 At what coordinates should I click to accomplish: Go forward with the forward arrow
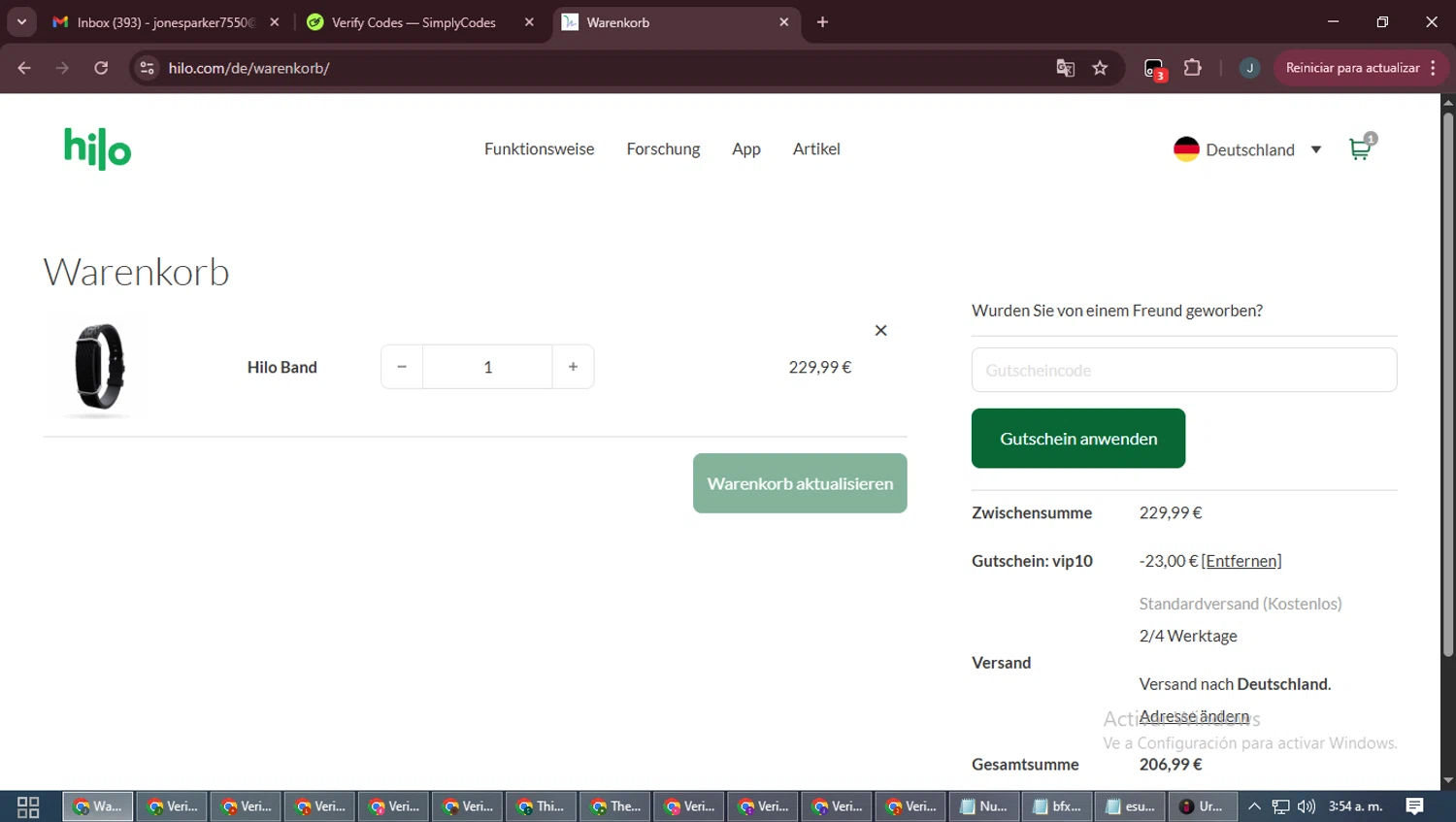62,68
